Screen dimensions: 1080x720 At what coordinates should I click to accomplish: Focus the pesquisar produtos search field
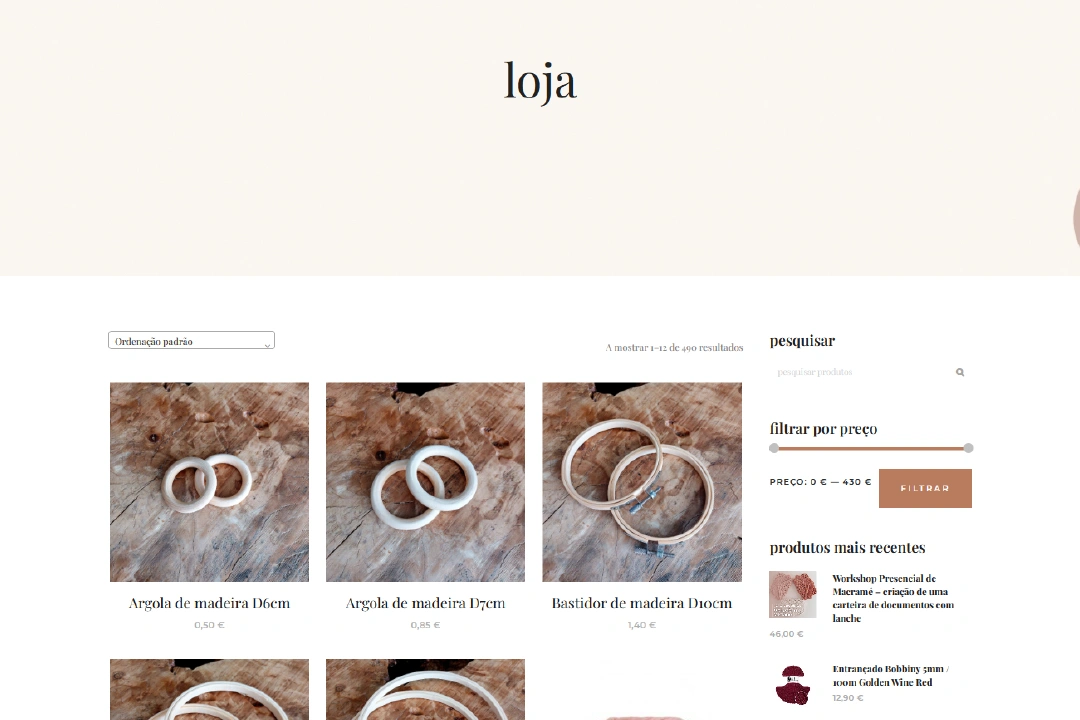(863, 372)
